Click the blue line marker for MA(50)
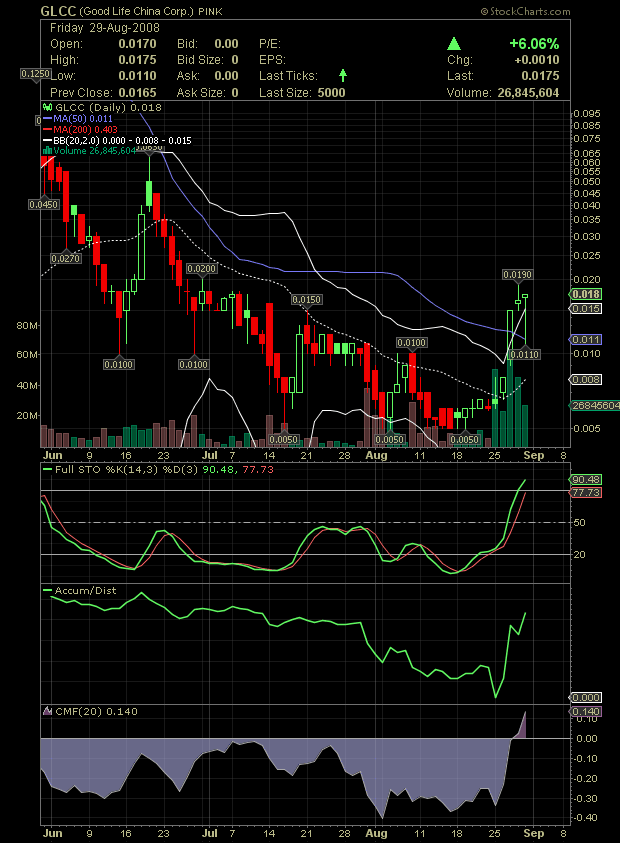 (x=47, y=118)
